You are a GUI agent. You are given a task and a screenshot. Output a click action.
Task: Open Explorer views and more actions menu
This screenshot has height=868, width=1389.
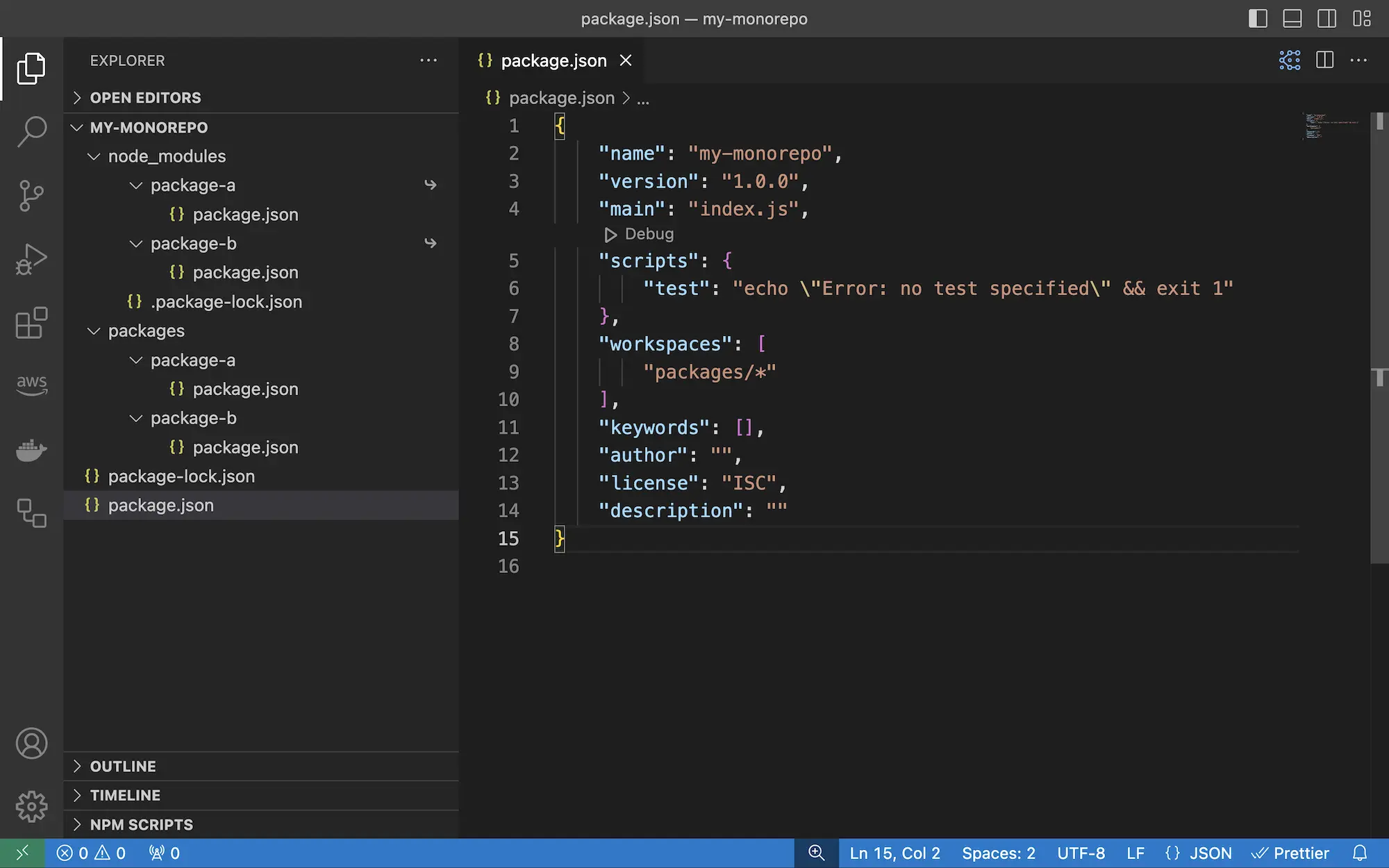(429, 60)
